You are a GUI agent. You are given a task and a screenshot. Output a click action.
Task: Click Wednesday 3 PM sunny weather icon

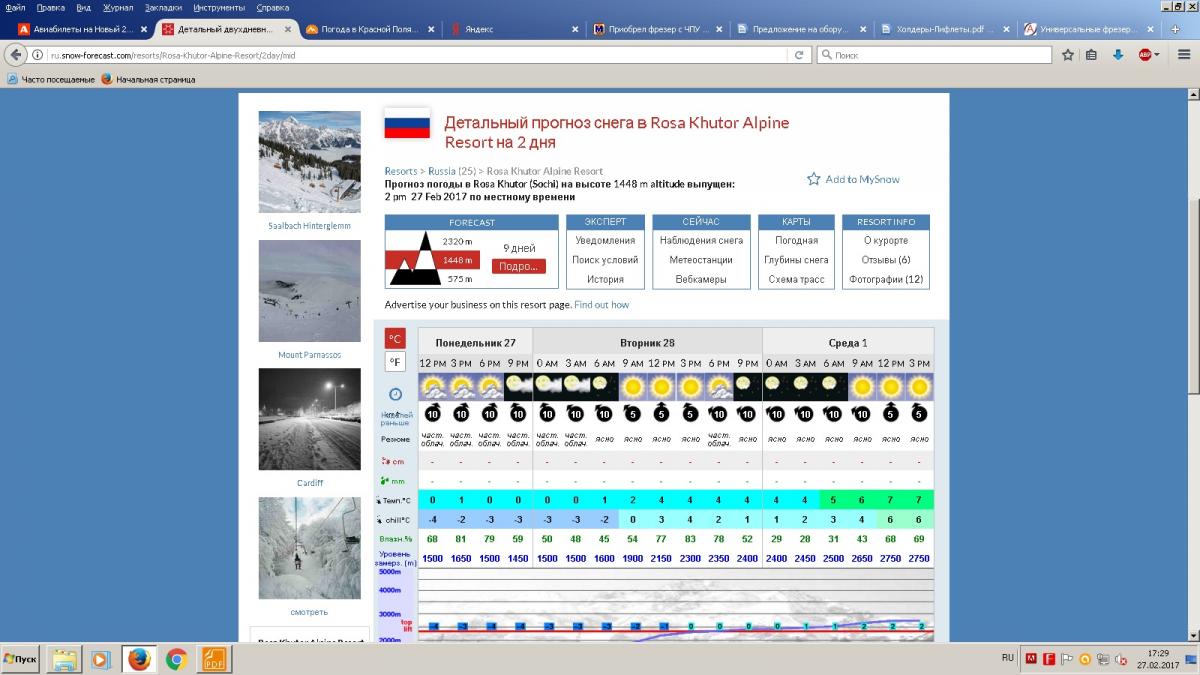coord(919,385)
